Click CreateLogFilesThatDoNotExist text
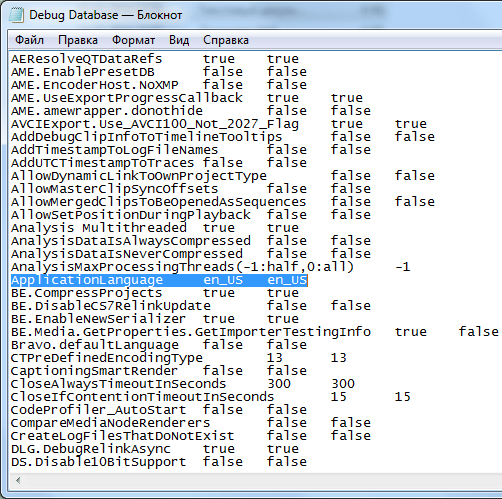 [x=122, y=436]
